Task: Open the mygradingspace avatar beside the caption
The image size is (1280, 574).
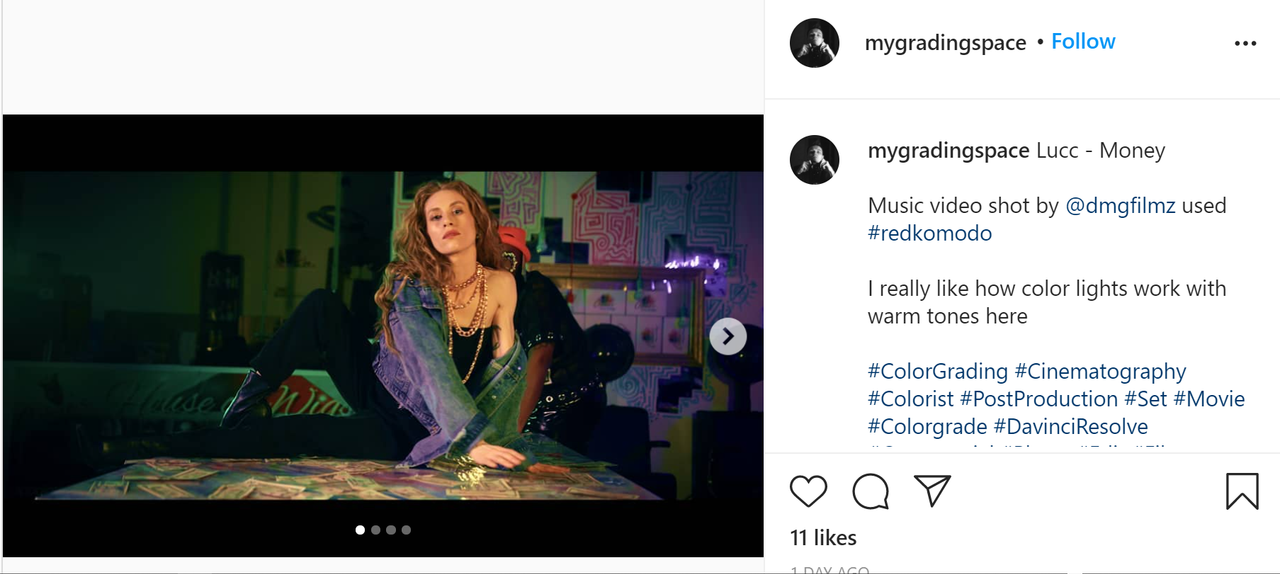Action: 814,160
